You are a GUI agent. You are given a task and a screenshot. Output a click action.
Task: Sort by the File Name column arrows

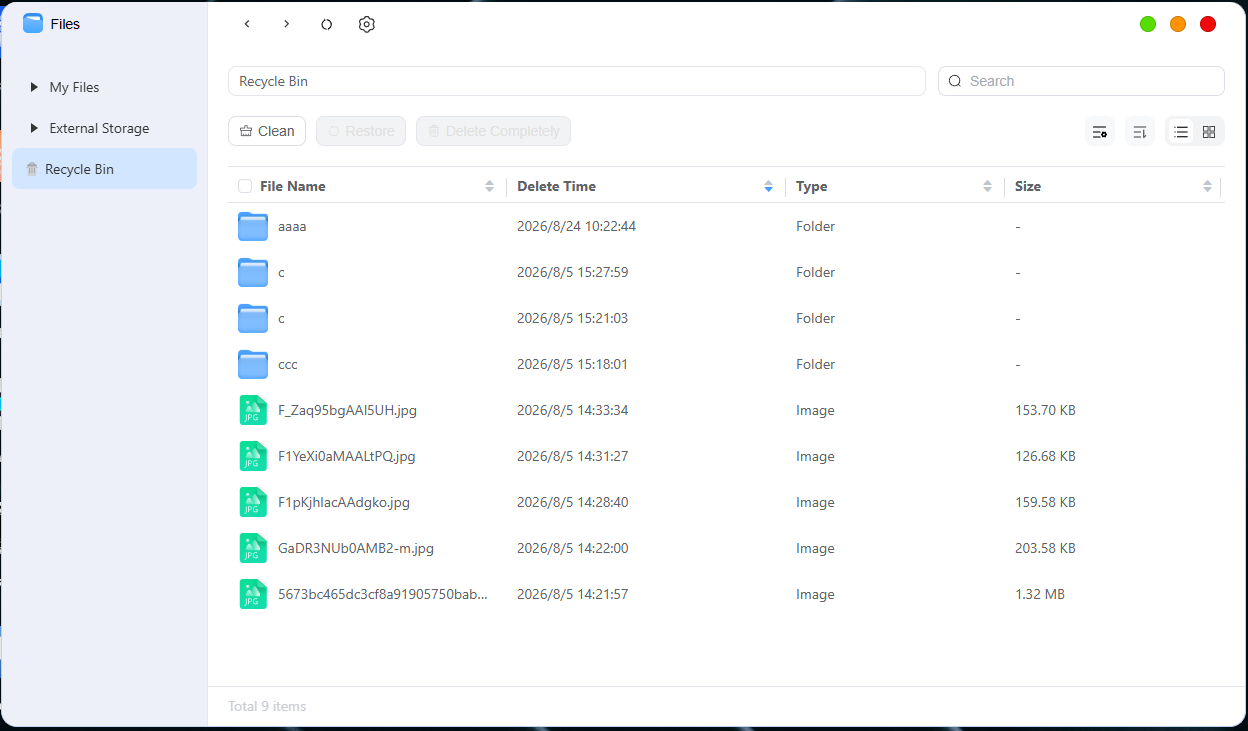tap(489, 187)
